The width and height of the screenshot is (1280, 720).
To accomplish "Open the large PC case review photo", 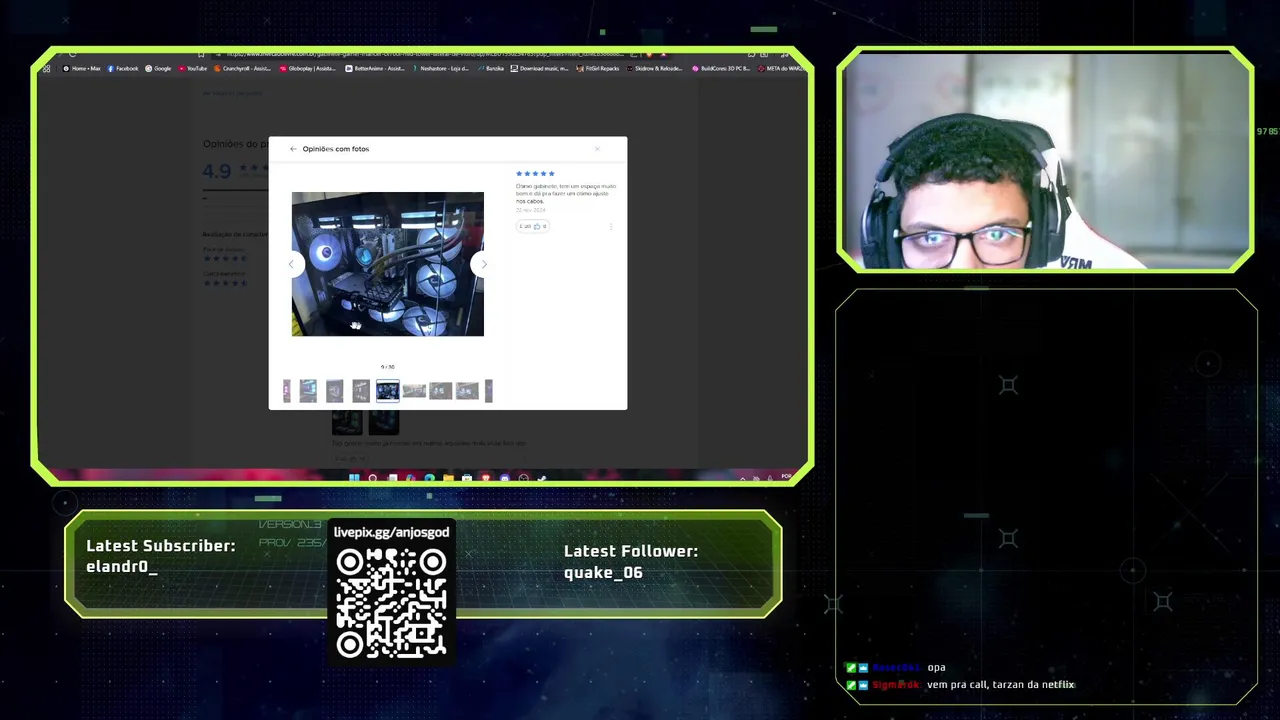I will point(388,264).
